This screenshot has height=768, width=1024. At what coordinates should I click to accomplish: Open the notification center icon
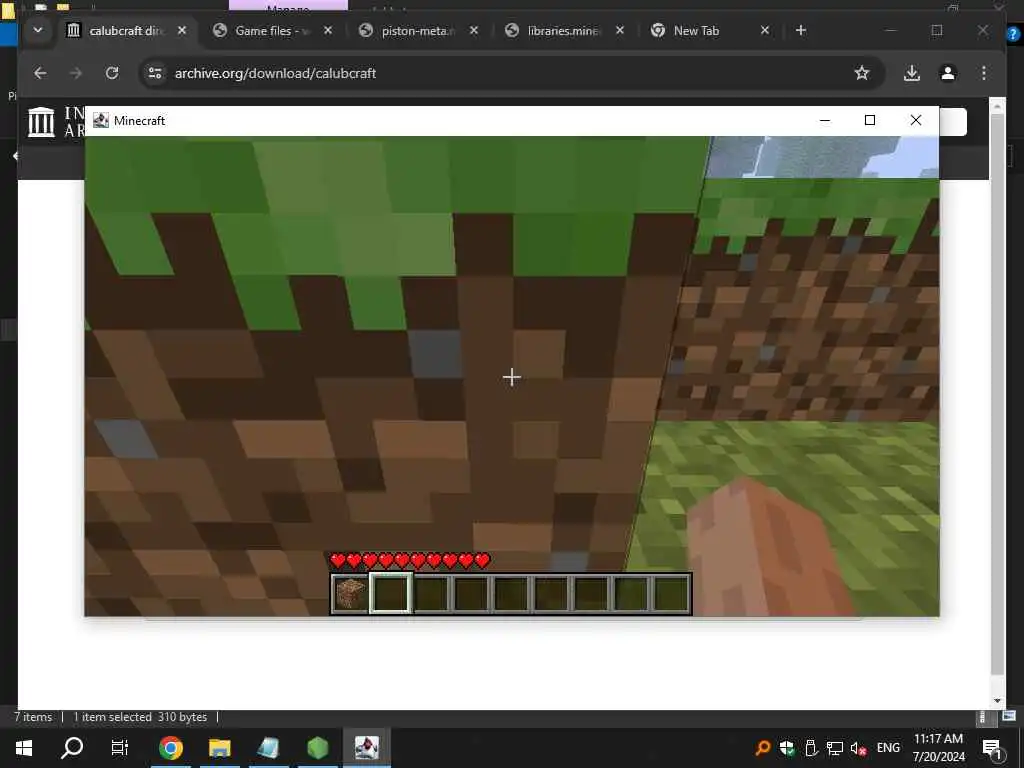pyautogui.click(x=992, y=749)
